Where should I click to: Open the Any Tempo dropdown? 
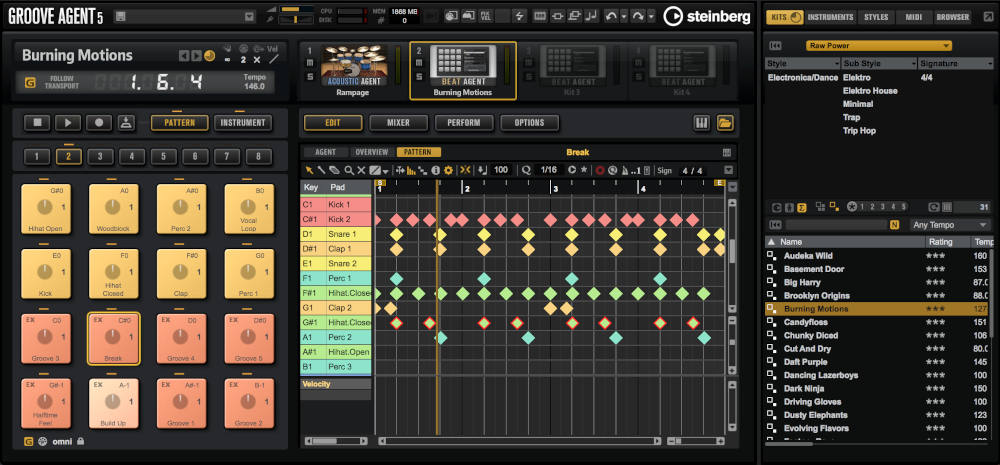950,225
